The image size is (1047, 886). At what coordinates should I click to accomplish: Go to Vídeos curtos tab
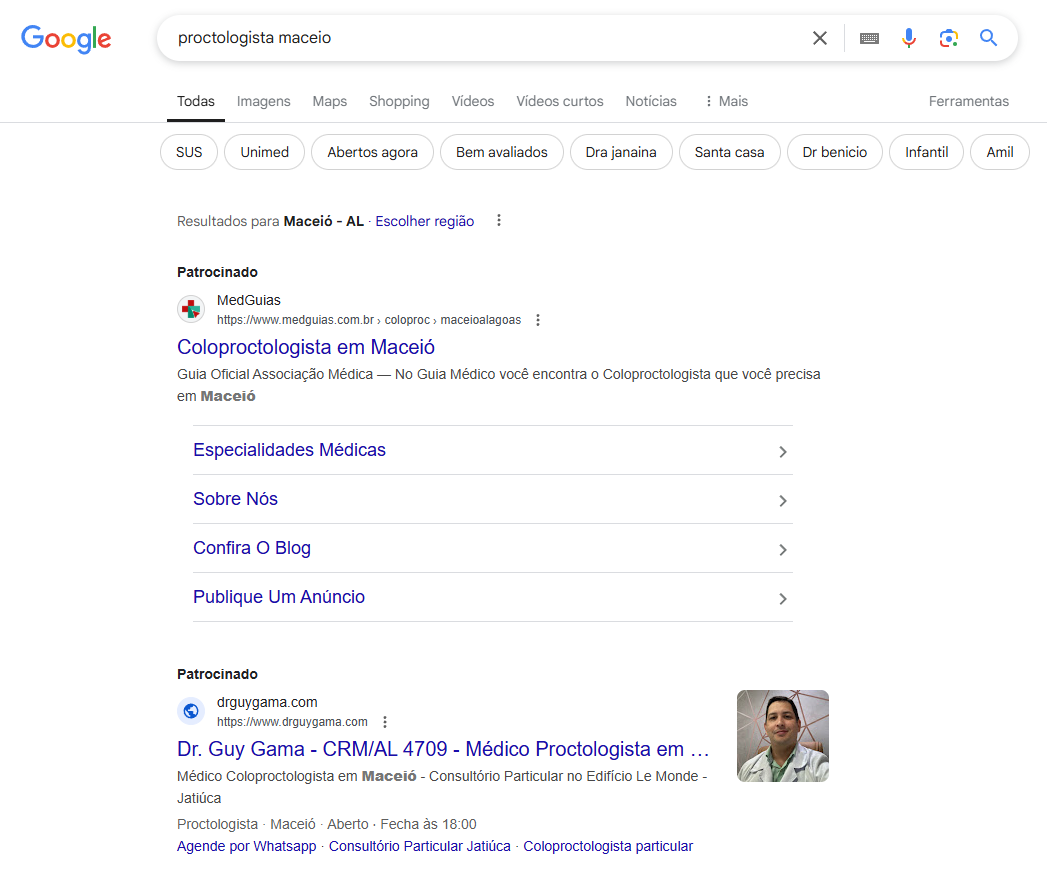560,101
